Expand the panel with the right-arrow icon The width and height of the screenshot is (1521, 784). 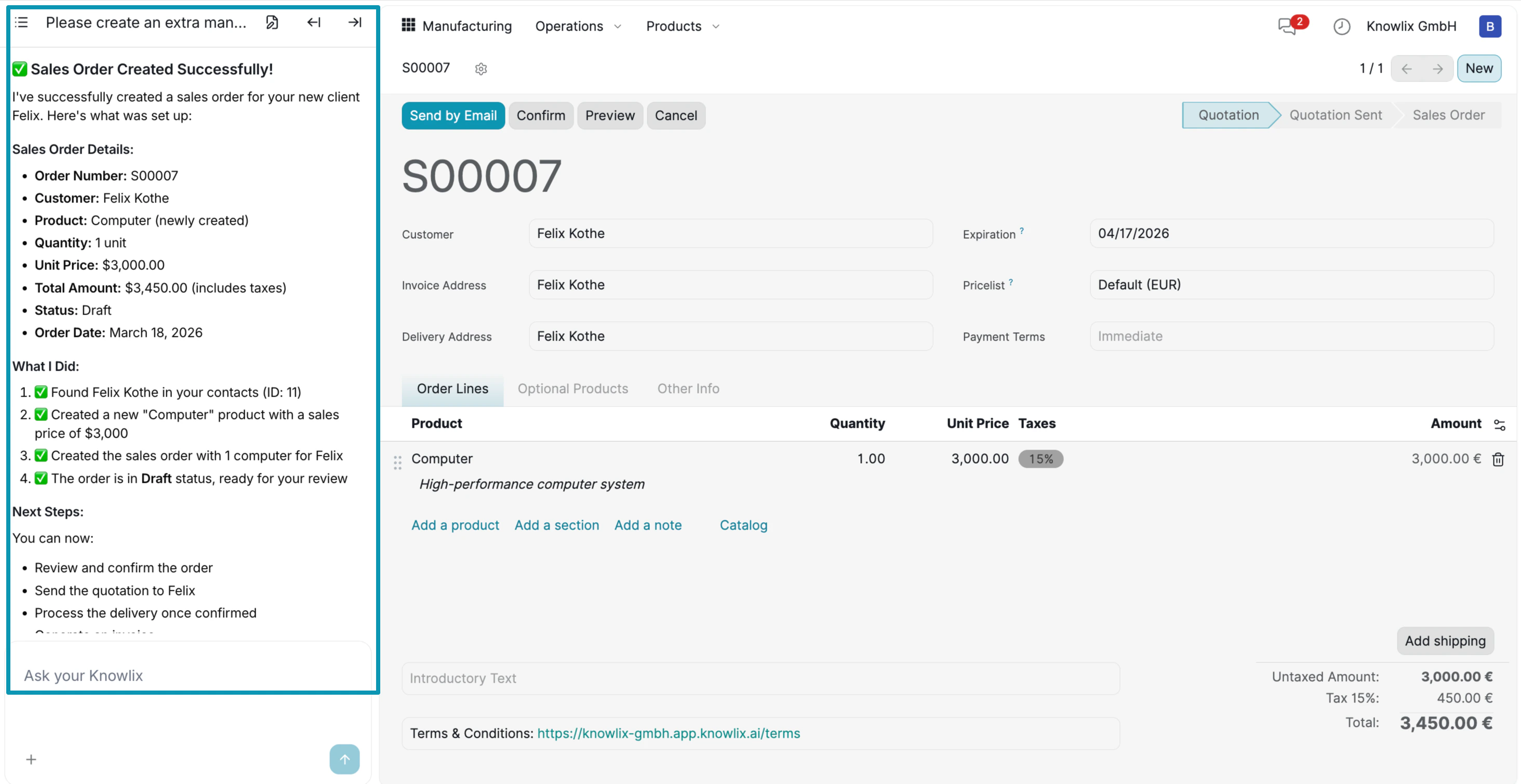click(354, 22)
